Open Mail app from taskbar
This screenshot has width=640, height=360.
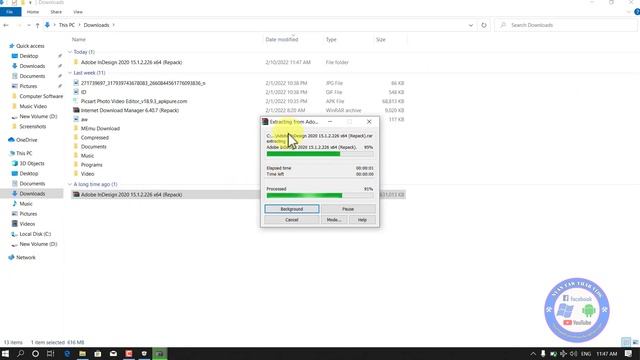[113, 354]
